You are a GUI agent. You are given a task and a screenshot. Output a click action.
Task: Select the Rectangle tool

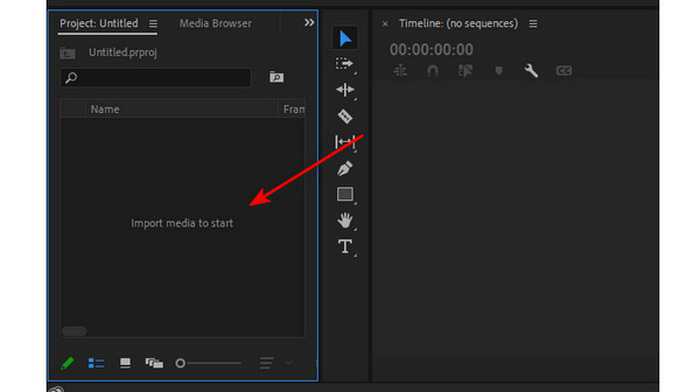[x=345, y=194]
